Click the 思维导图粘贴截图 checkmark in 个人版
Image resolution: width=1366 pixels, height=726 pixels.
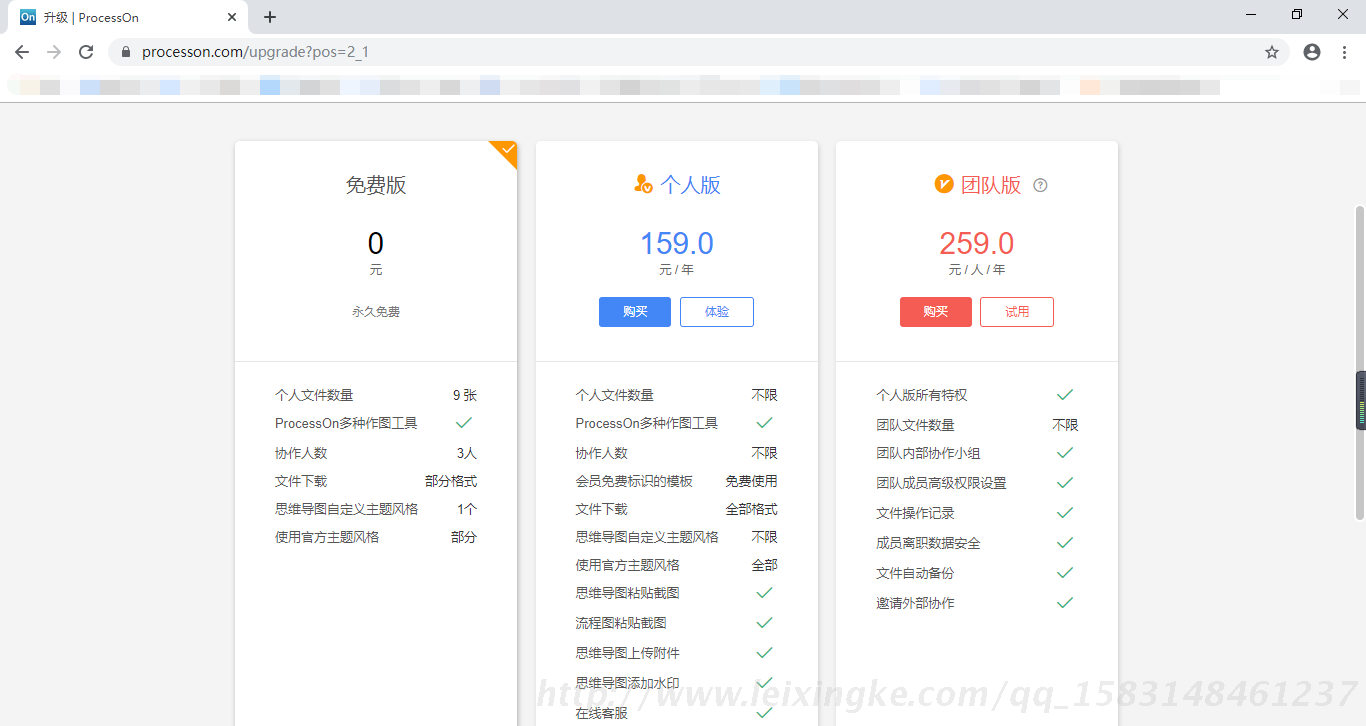point(764,593)
